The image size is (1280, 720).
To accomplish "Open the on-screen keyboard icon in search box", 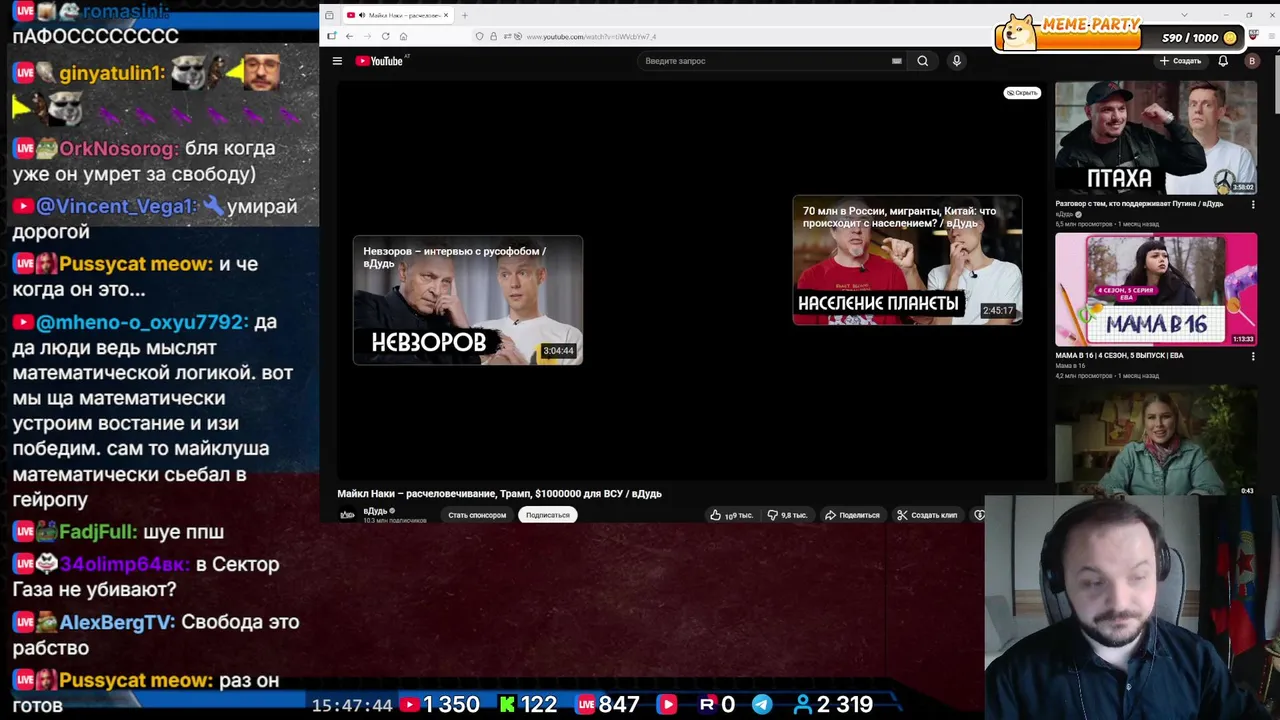I will coord(896,61).
